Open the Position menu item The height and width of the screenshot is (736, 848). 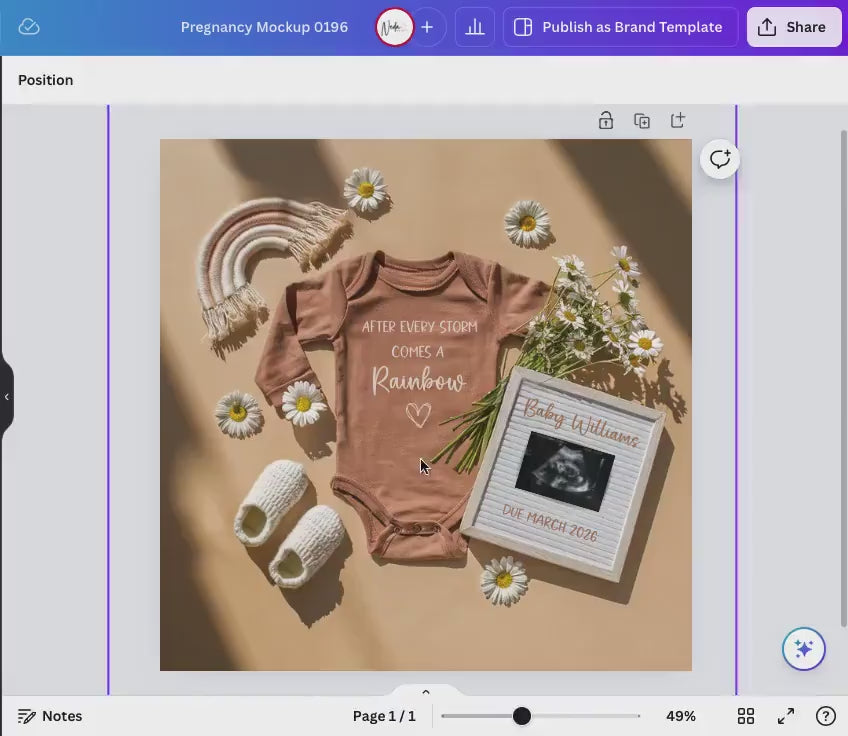[46, 80]
